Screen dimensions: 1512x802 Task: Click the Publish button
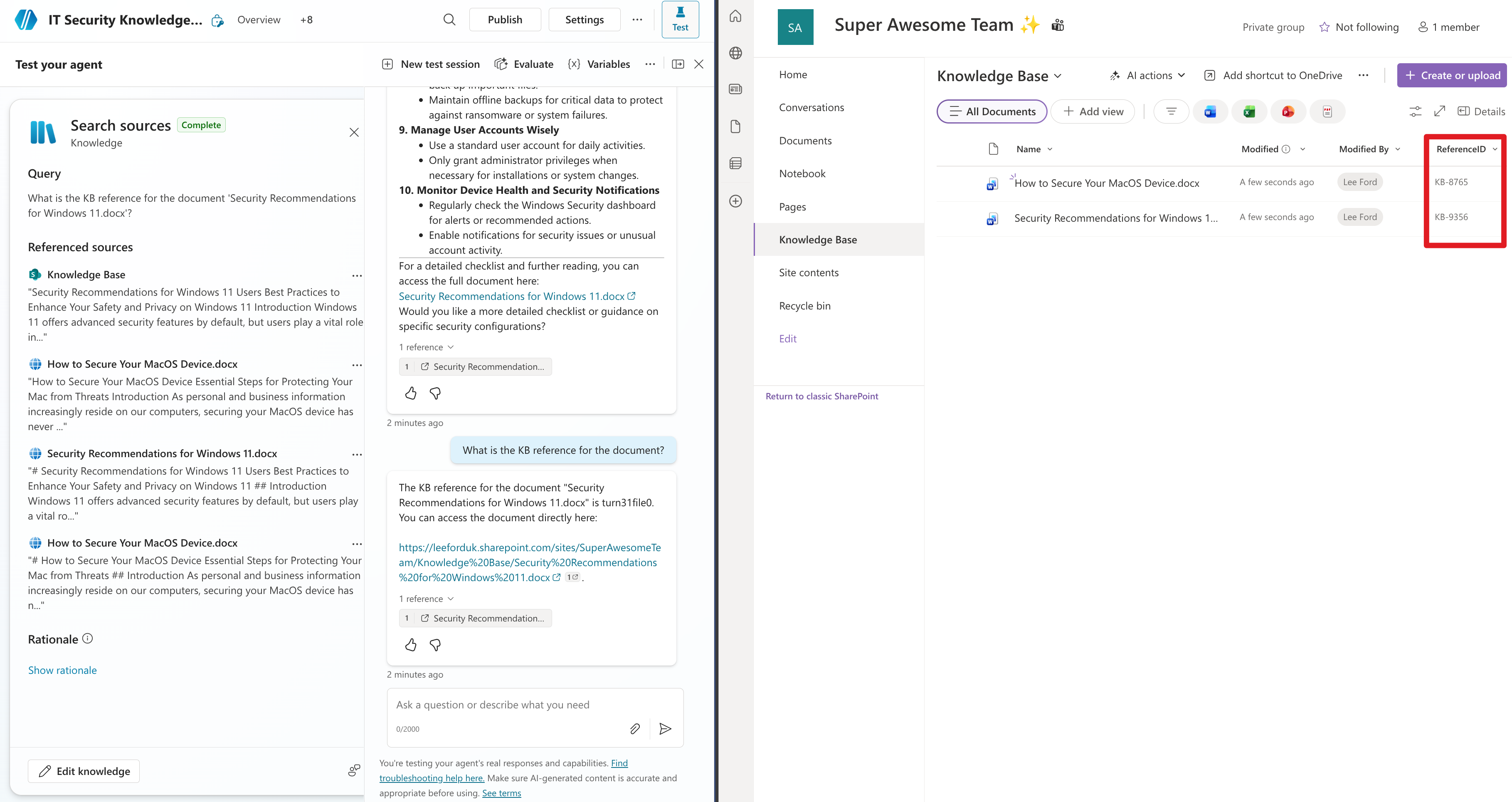tap(504, 20)
